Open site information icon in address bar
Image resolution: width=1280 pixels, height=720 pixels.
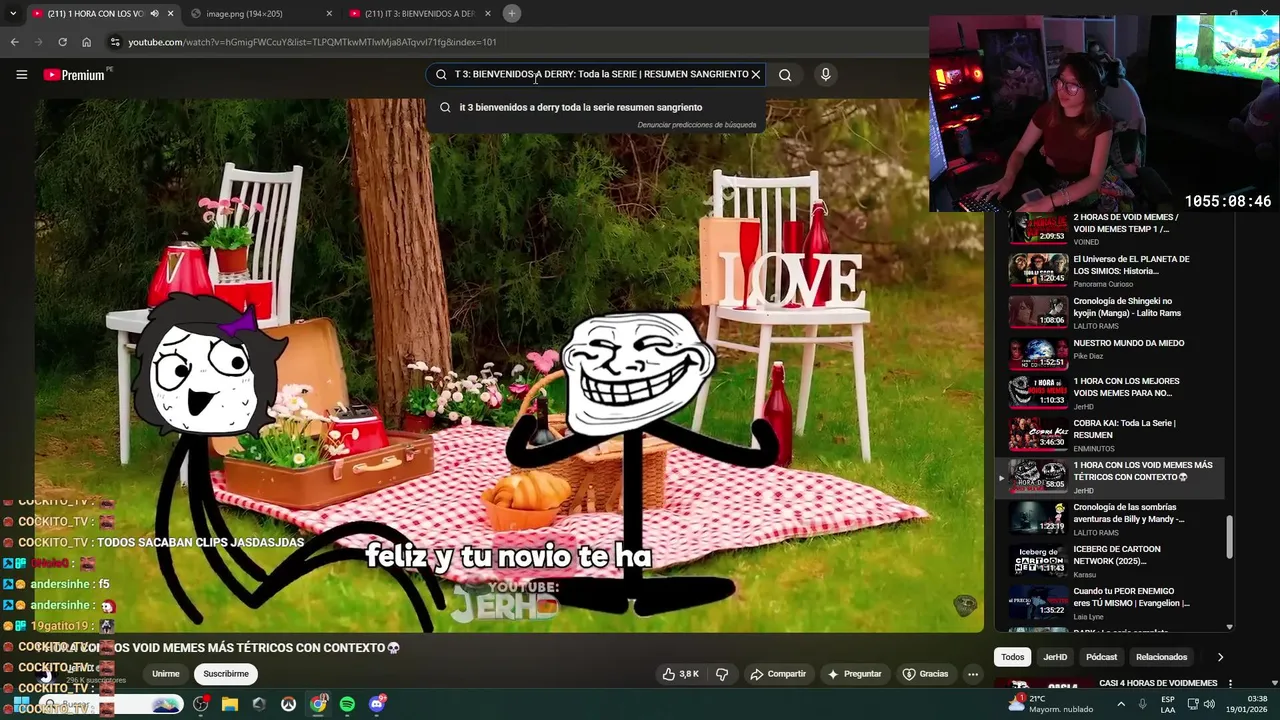[115, 42]
